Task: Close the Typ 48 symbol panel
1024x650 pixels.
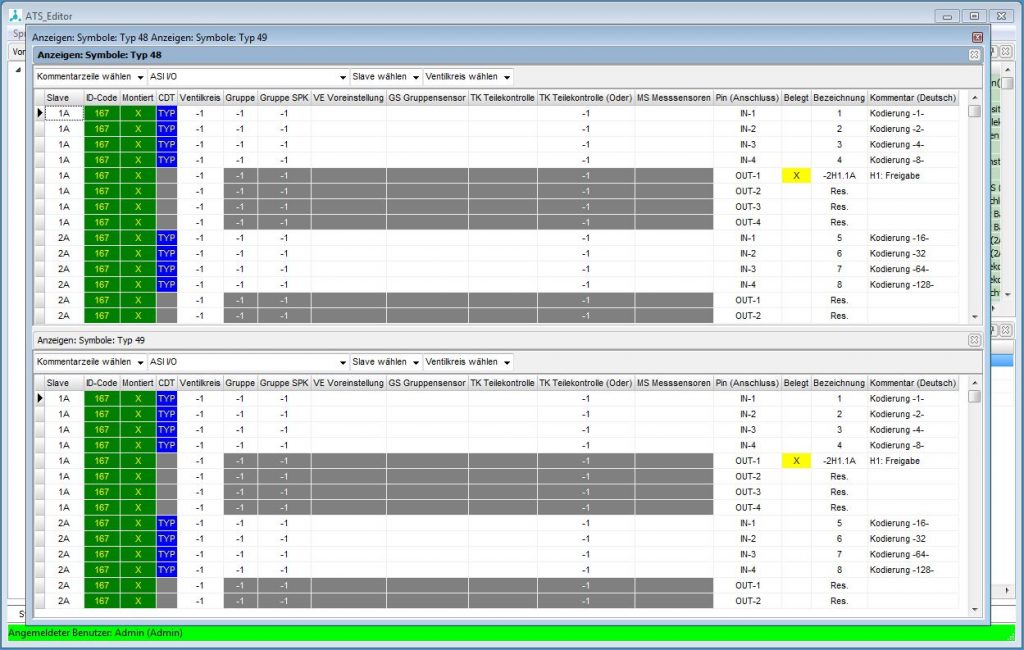Action: tap(974, 55)
